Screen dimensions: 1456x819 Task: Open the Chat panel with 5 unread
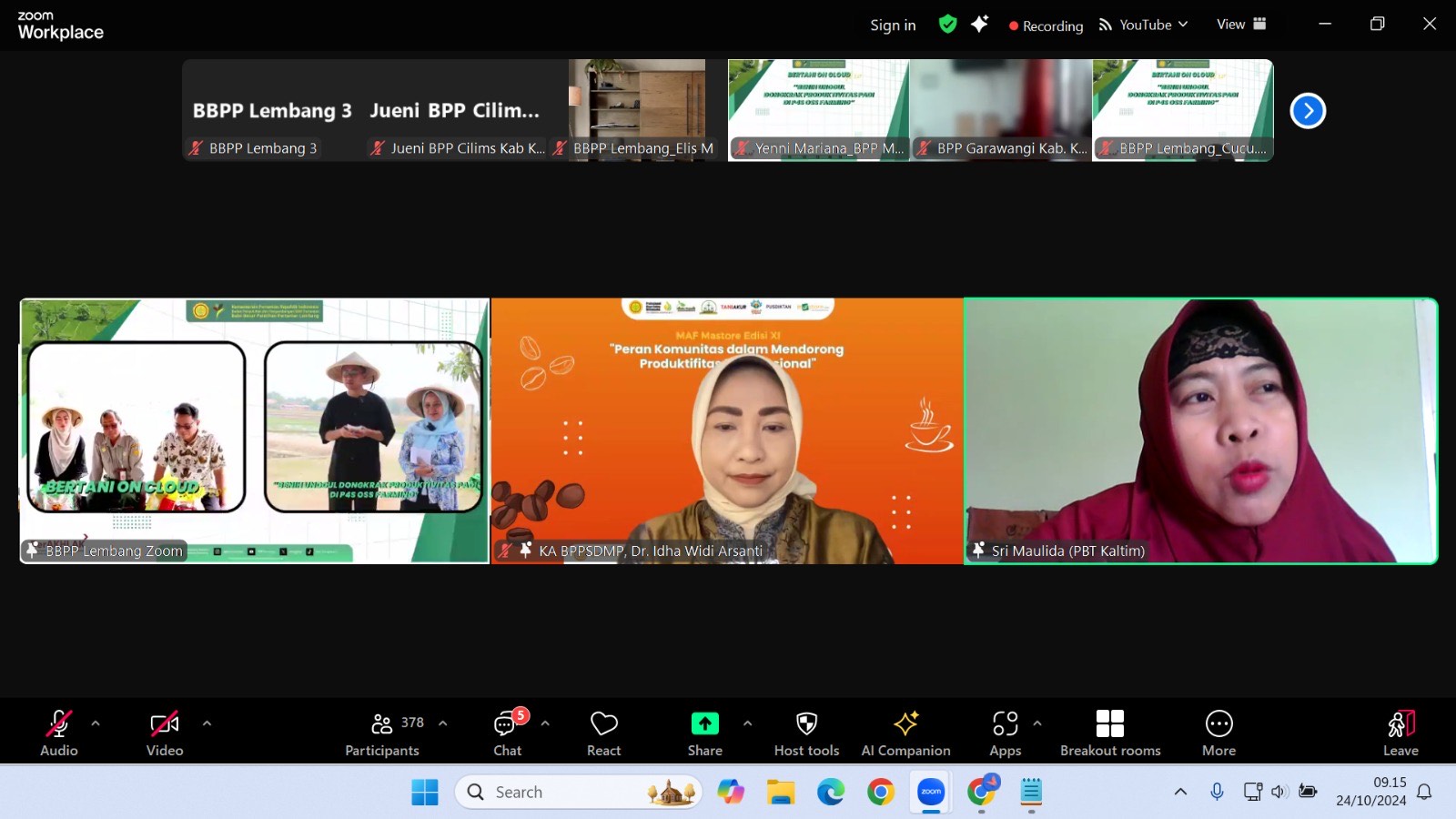click(x=508, y=733)
